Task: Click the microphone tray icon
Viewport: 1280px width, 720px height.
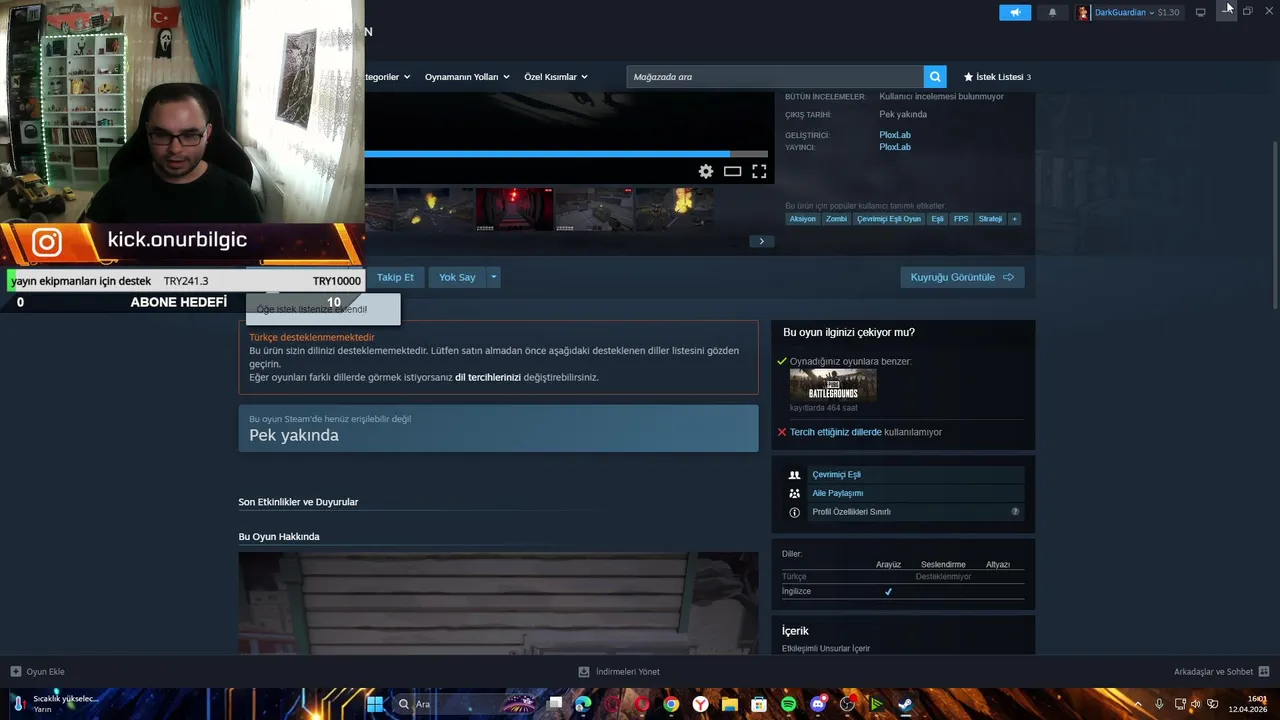Action: 1159,704
